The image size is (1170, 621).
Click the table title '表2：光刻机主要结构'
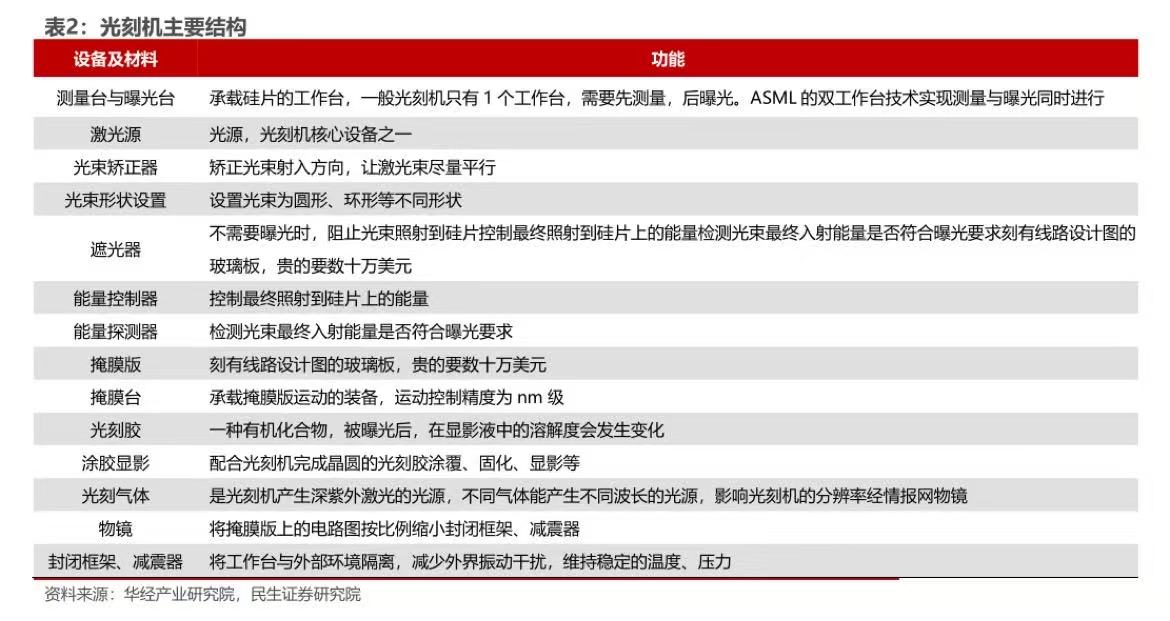tap(146, 28)
